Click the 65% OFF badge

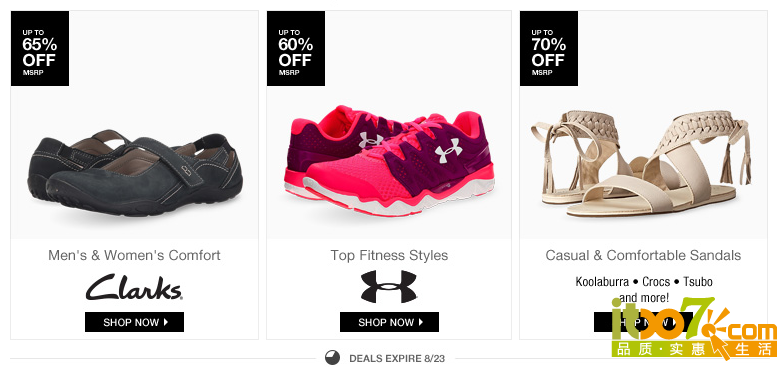pos(40,48)
